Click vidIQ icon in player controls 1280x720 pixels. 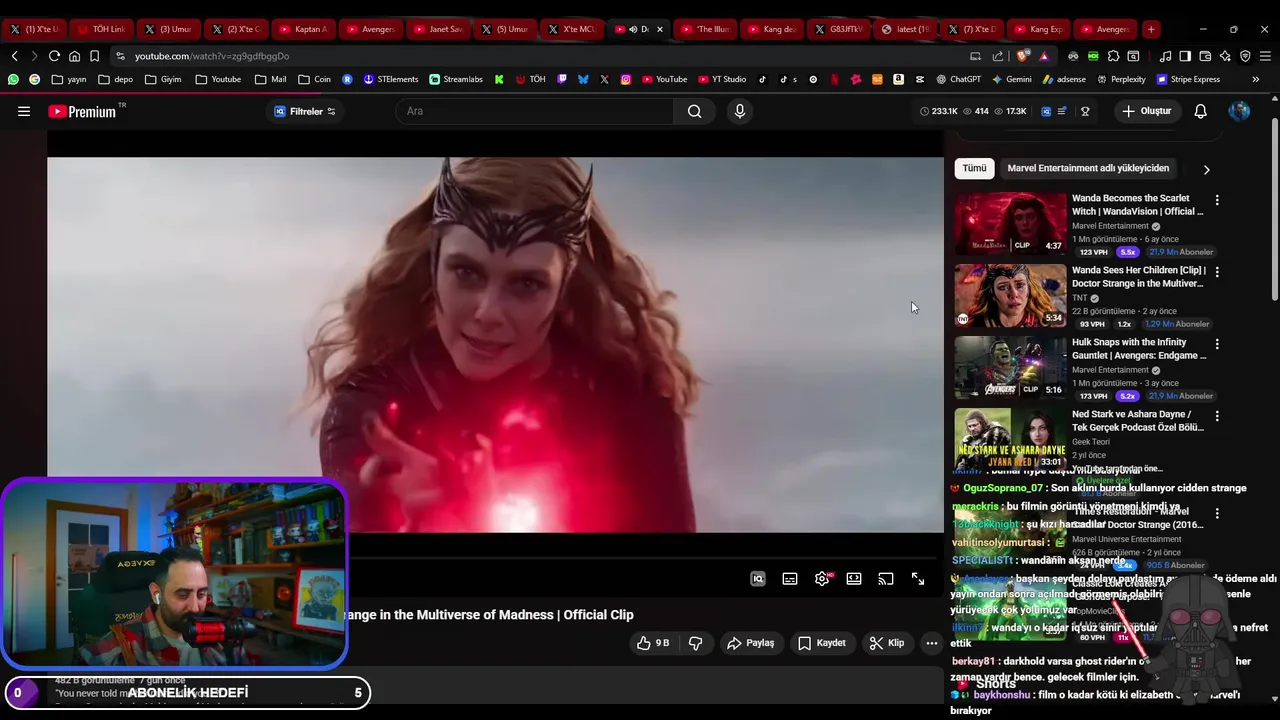click(758, 579)
